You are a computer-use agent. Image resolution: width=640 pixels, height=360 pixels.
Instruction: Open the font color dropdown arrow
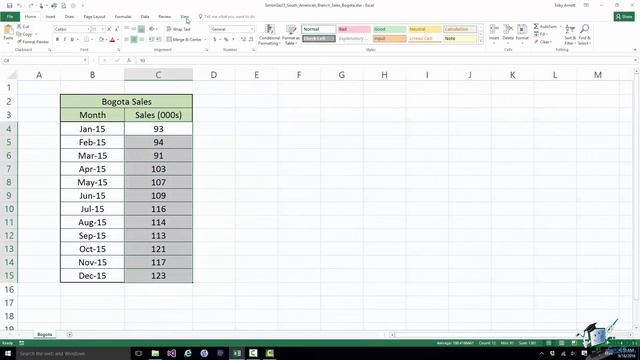click(118, 39)
